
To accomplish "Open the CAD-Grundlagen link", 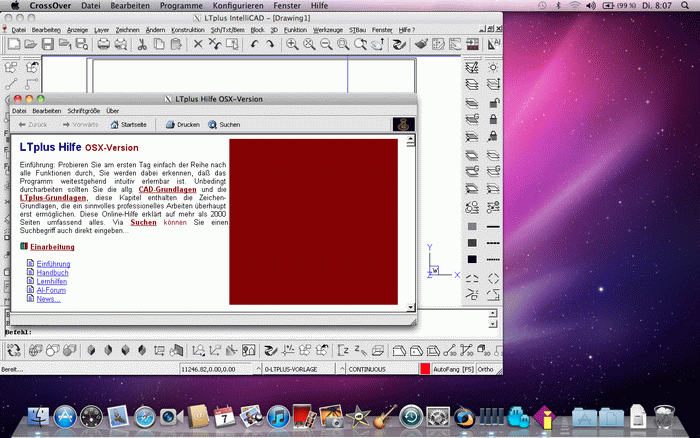I will (x=167, y=189).
